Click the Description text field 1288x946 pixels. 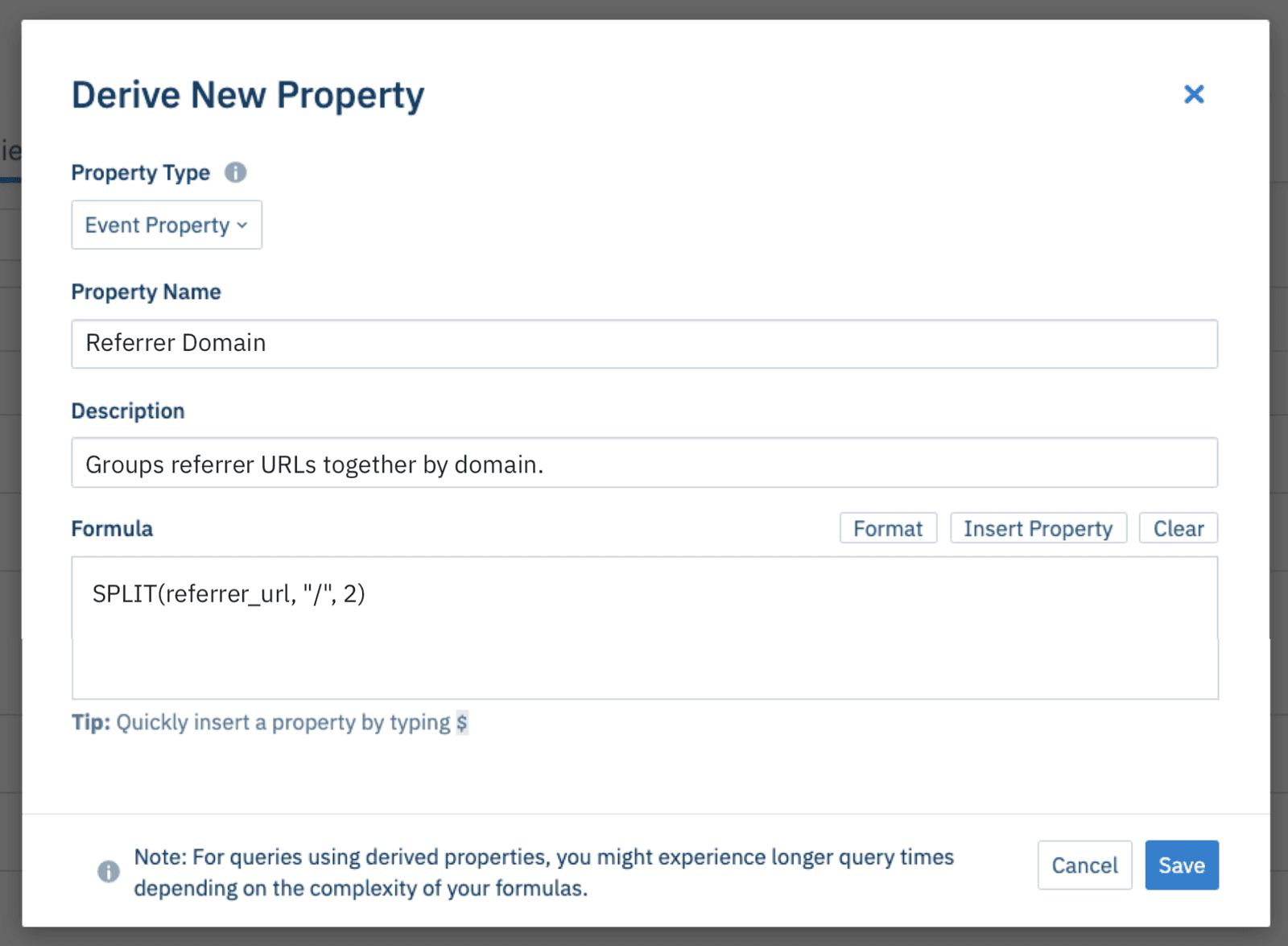pyautogui.click(x=644, y=464)
